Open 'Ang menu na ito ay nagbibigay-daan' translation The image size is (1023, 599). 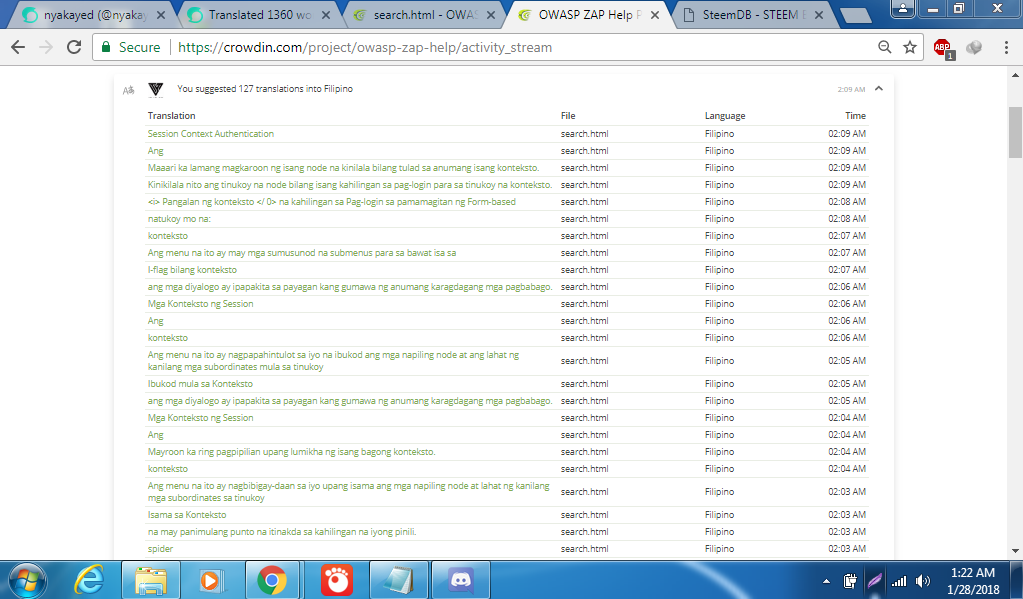tap(348, 491)
